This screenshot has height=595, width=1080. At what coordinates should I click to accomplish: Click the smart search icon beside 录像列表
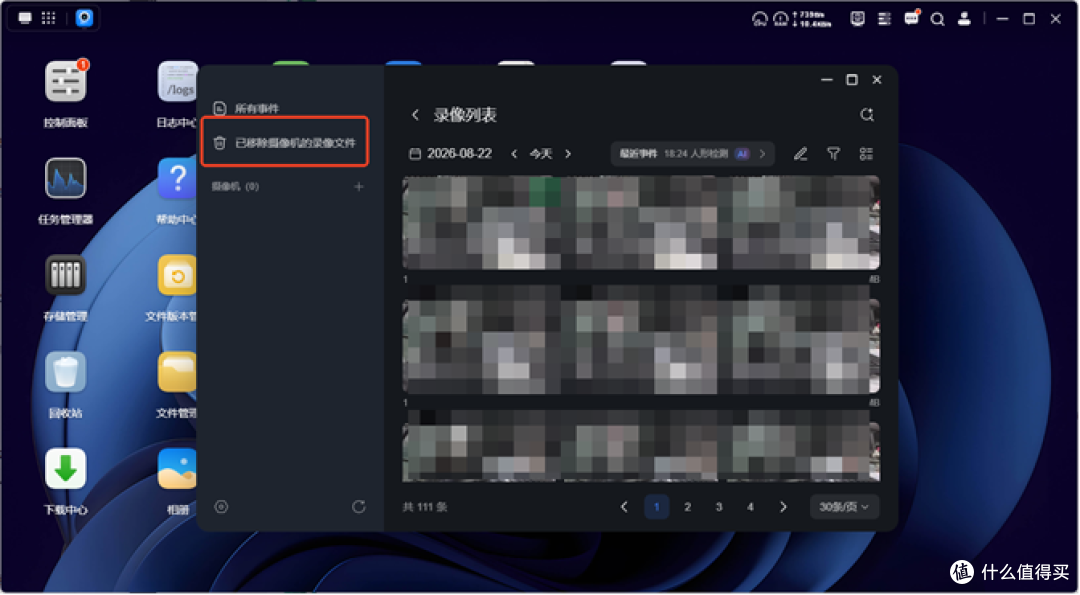[x=867, y=115]
